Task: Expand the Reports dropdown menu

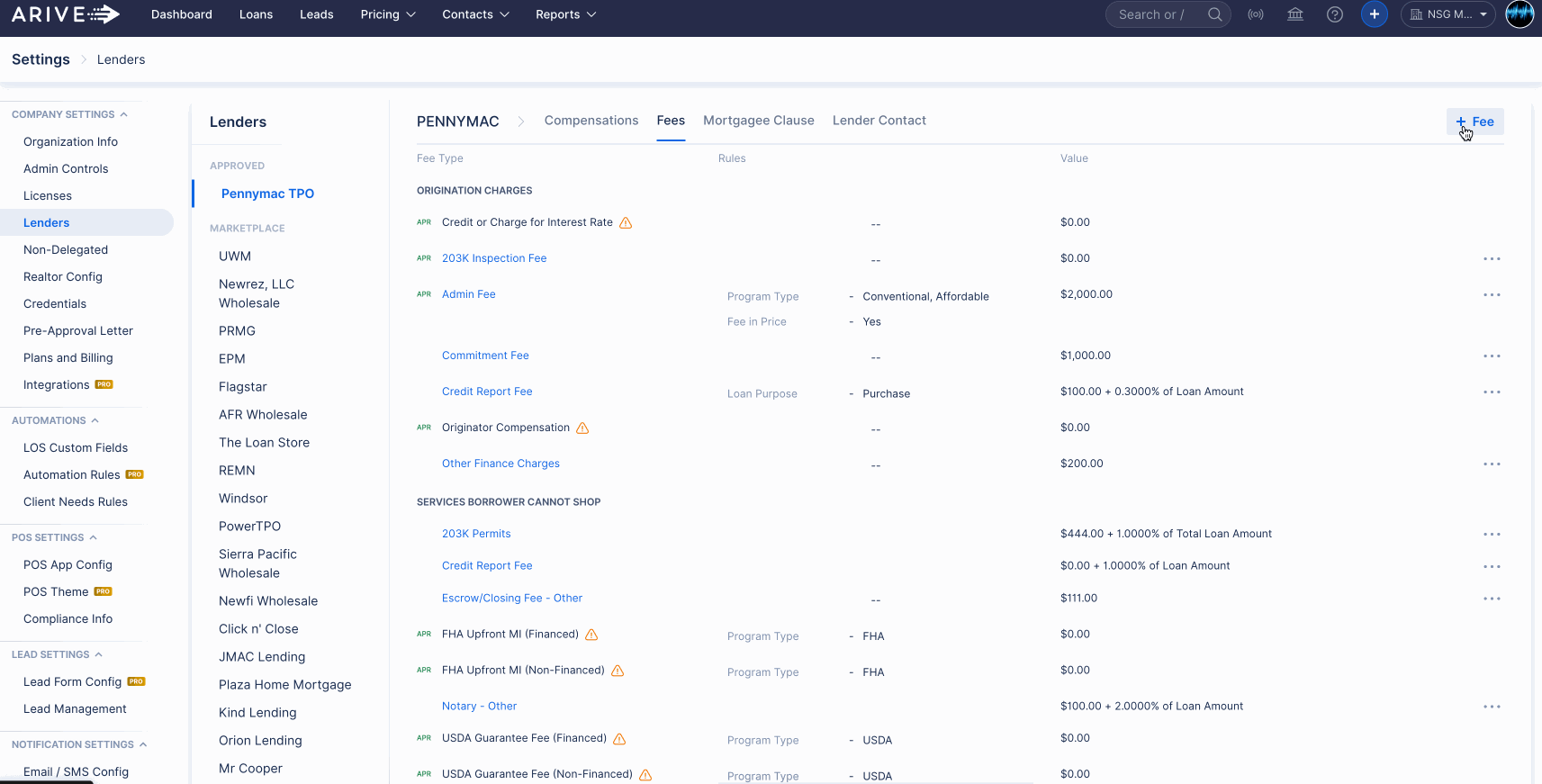Action: 565,14
